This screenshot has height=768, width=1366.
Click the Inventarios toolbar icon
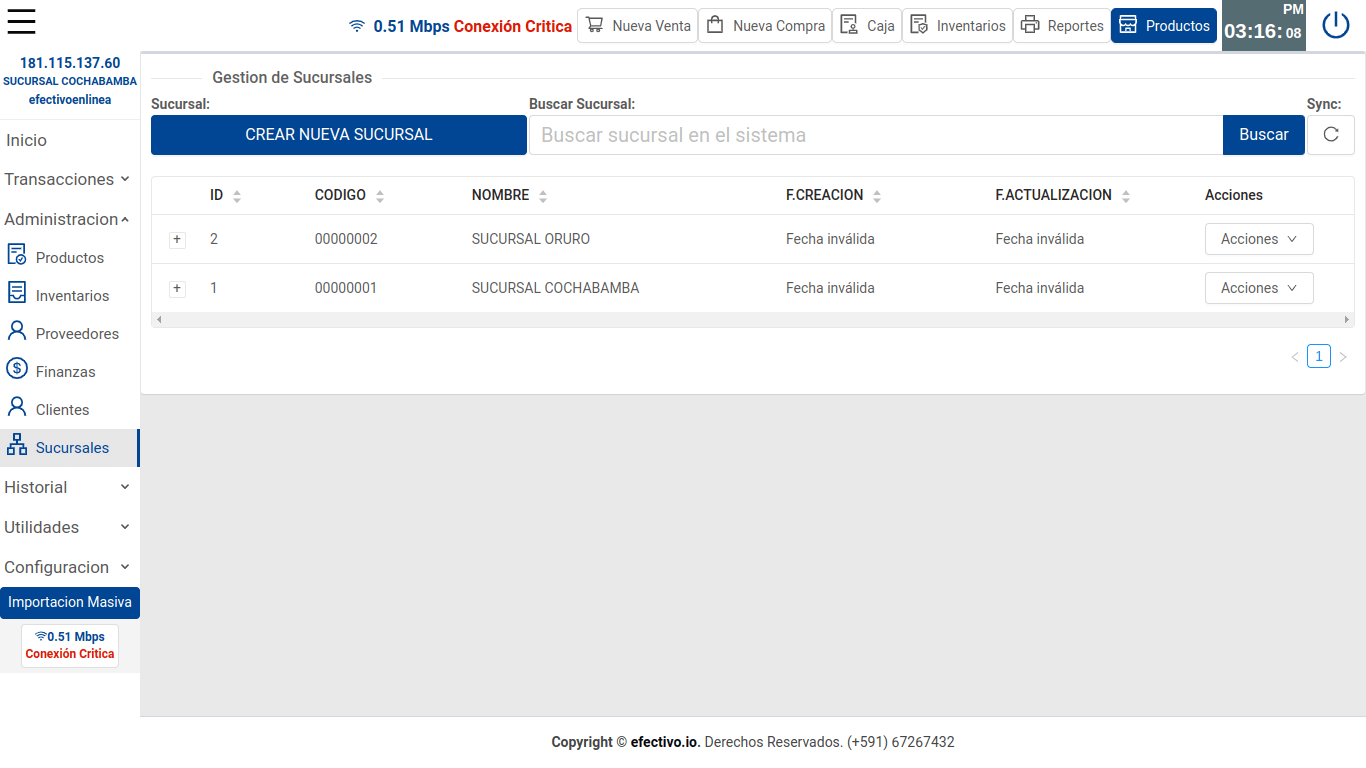pyautogui.click(x=919, y=25)
